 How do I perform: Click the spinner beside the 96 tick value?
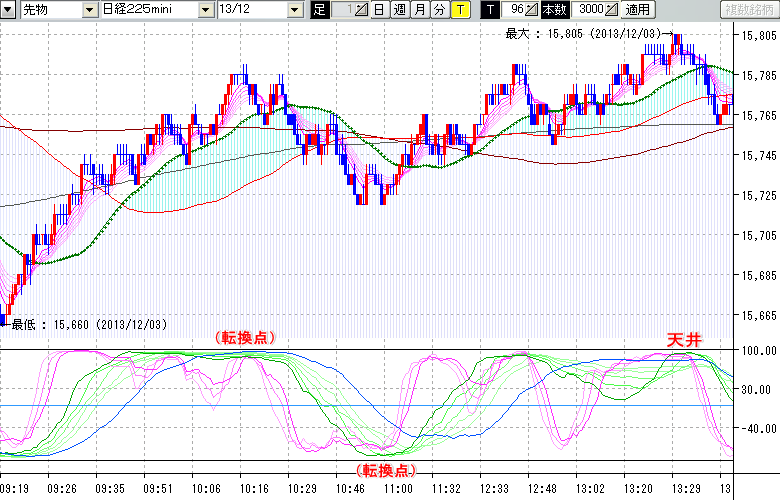532,10
